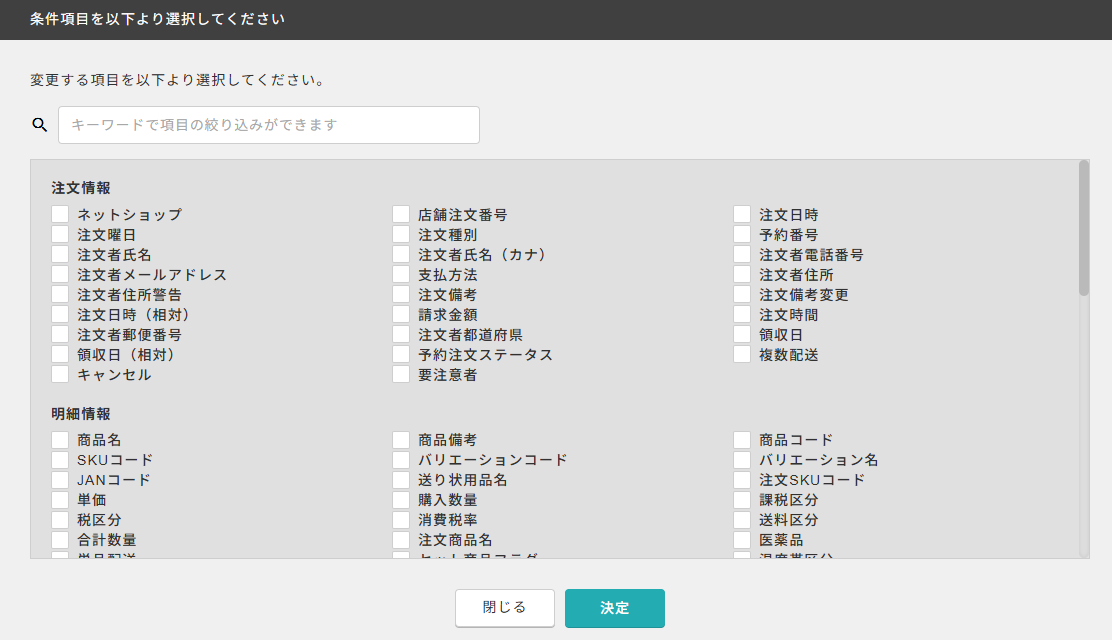This screenshot has height=640, width=1112.
Task: Toggle the SKUコード checkbox
Action: point(60,460)
